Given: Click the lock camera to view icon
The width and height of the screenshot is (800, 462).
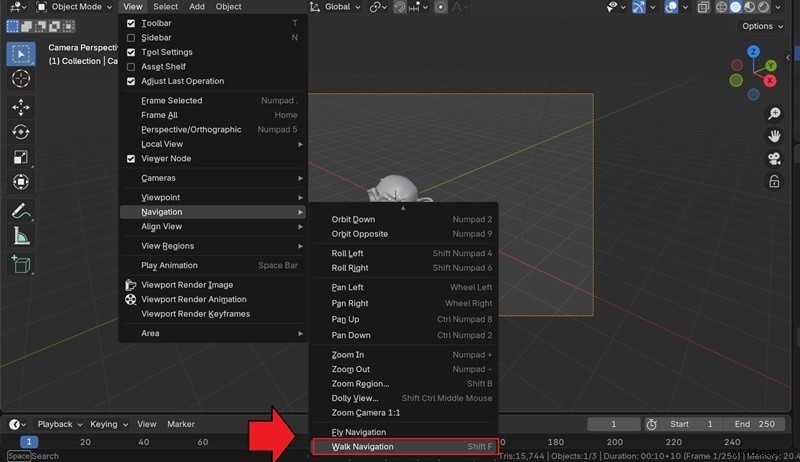Looking at the screenshot, I should (x=774, y=181).
